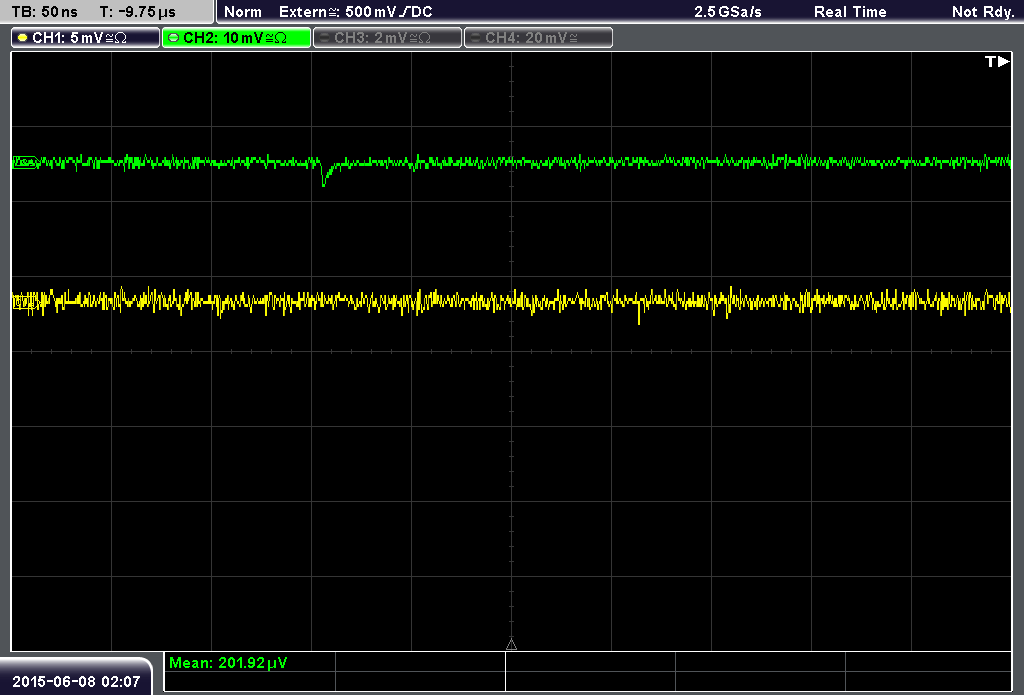
Task: Click the yellow CH1 ground level marker
Action: click(24, 302)
